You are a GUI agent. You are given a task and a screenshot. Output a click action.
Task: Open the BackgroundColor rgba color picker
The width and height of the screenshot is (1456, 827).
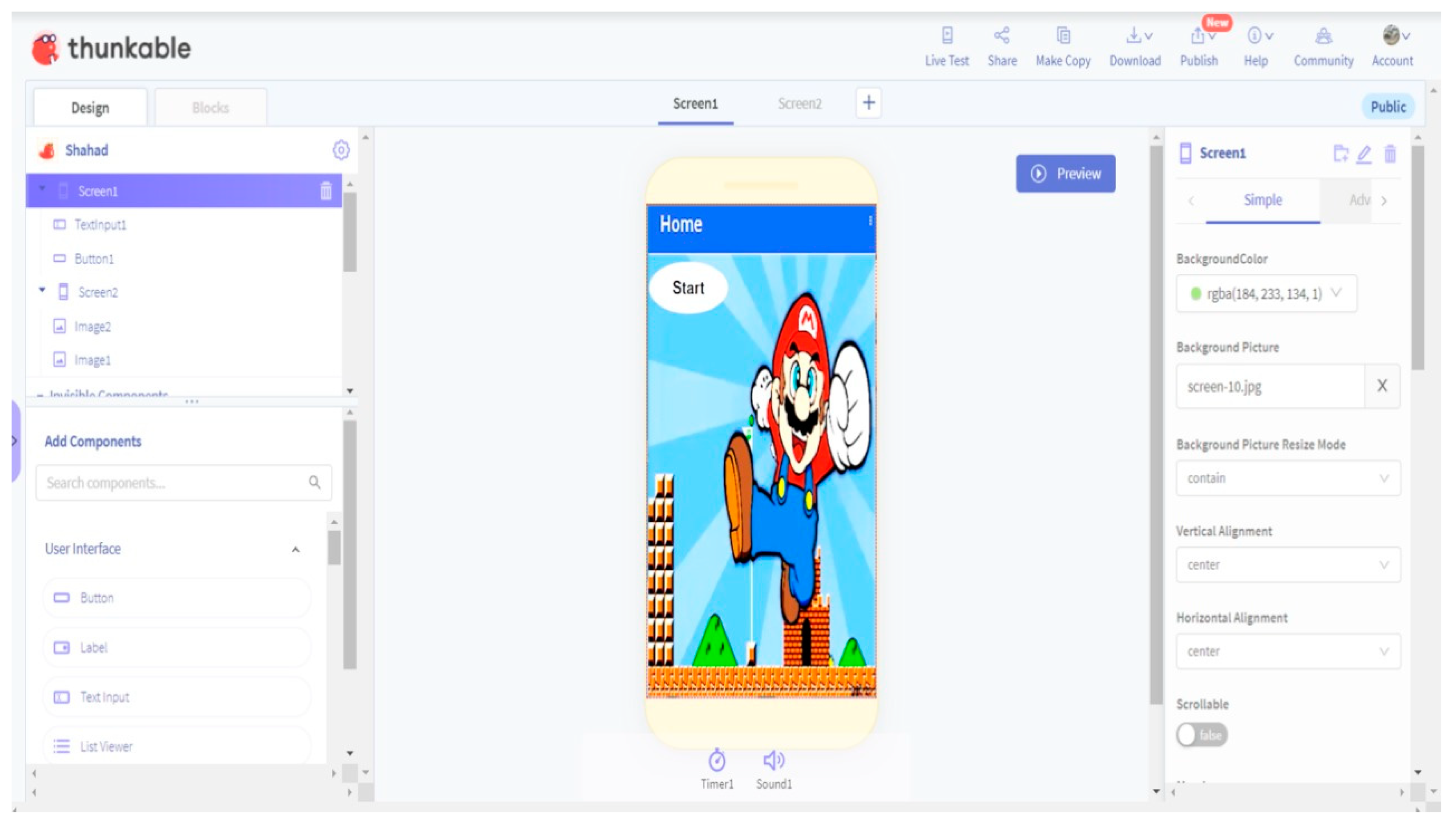tap(1266, 293)
